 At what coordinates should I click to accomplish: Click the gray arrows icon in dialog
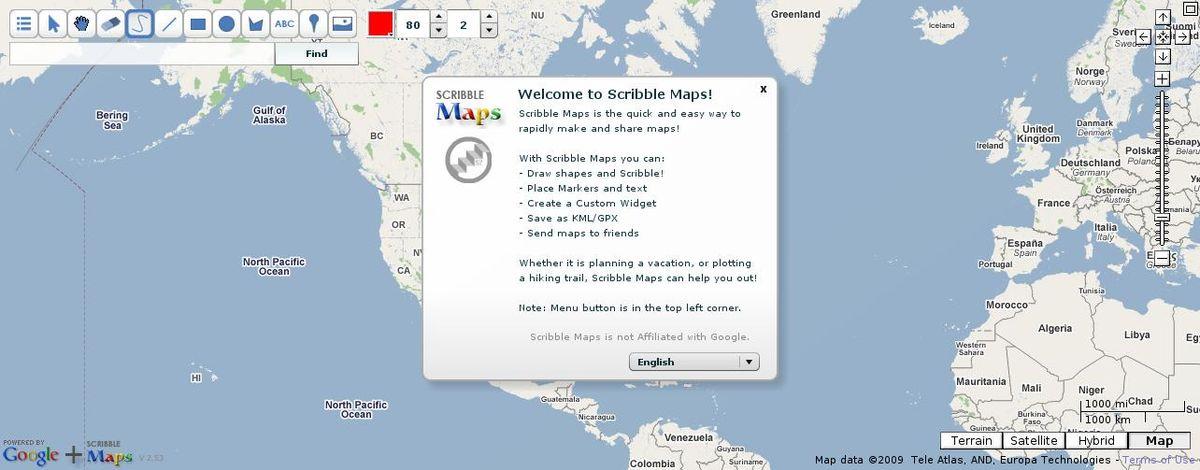[x=468, y=161]
